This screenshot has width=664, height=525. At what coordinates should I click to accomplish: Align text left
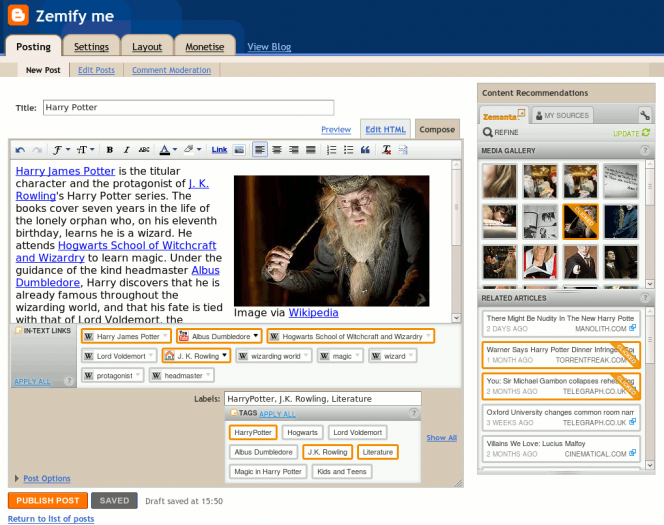(260, 149)
